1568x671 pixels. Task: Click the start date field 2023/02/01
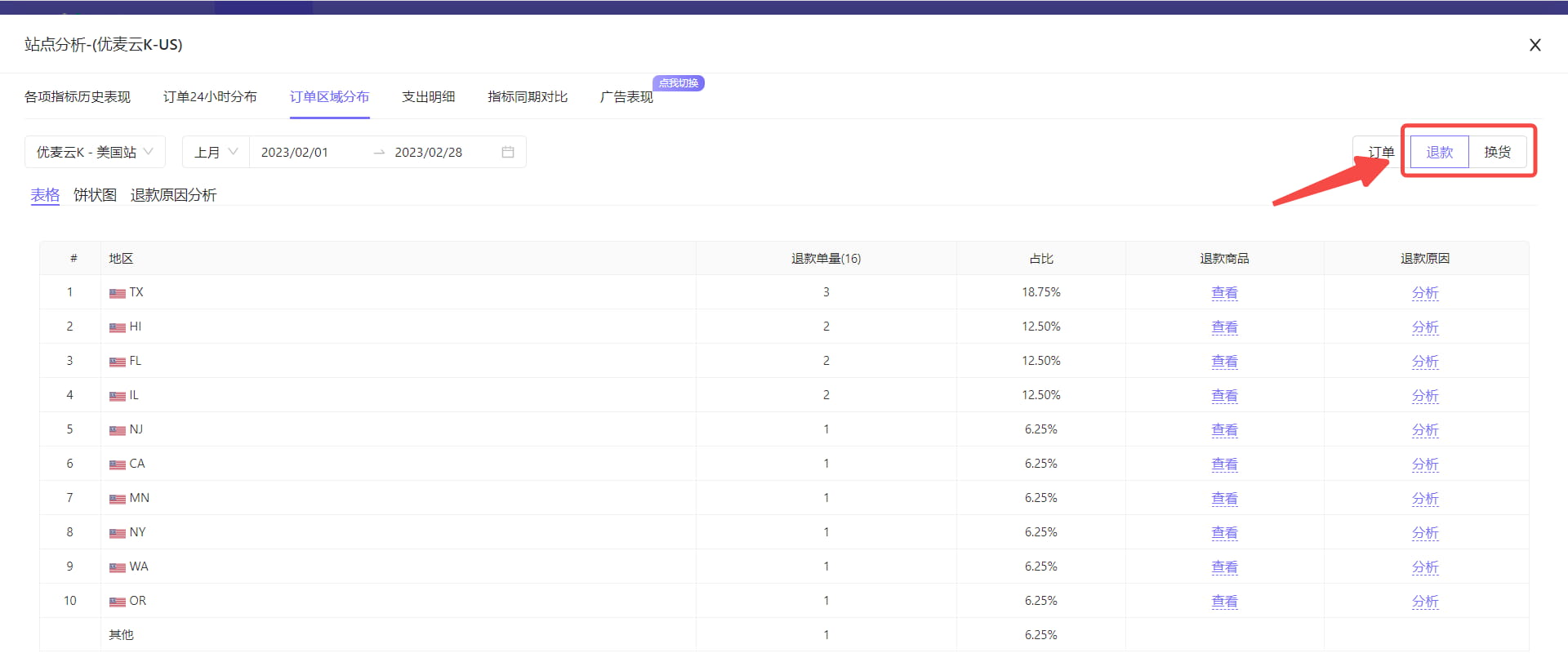pyautogui.click(x=295, y=152)
